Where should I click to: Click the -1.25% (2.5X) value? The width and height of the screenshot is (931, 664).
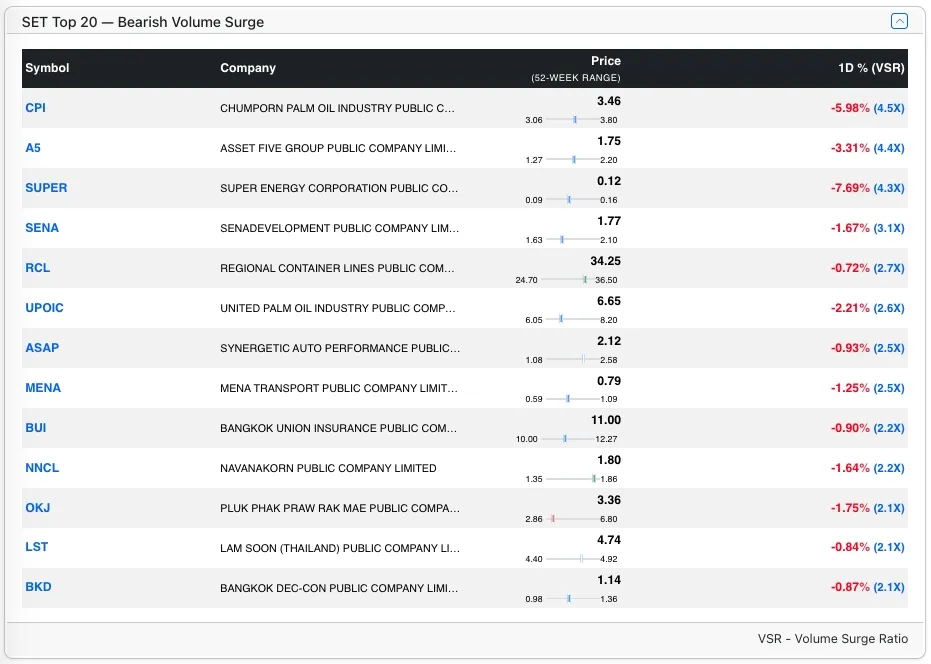point(867,388)
